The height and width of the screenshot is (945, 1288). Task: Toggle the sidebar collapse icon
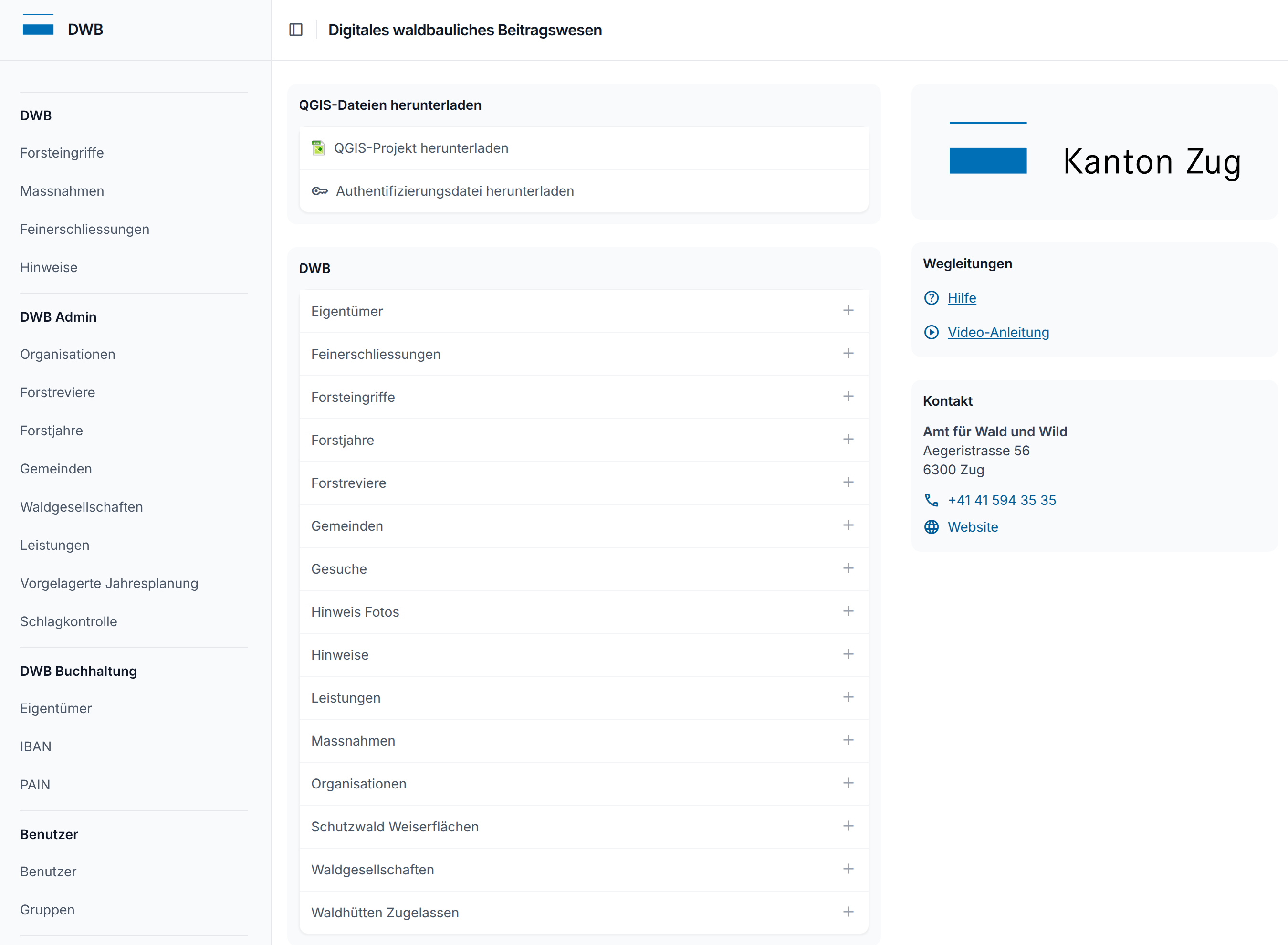296,30
